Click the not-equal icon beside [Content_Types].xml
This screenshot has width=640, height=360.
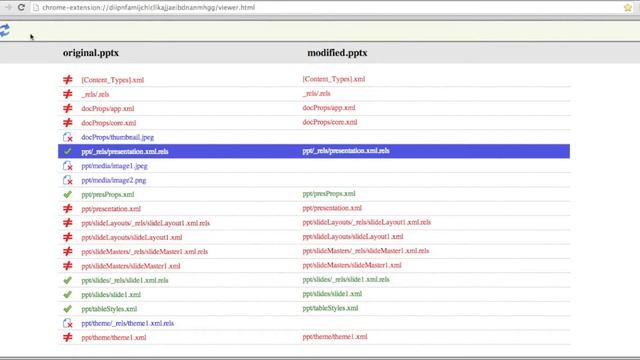point(68,80)
